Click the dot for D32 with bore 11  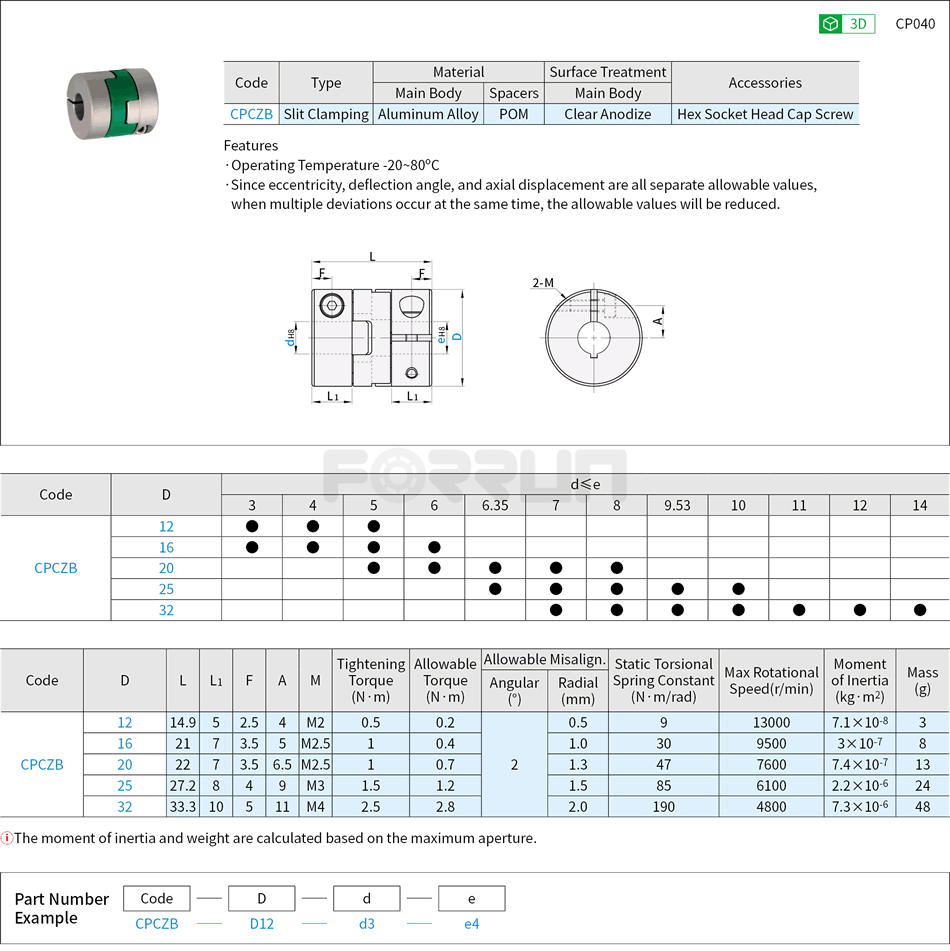click(799, 610)
